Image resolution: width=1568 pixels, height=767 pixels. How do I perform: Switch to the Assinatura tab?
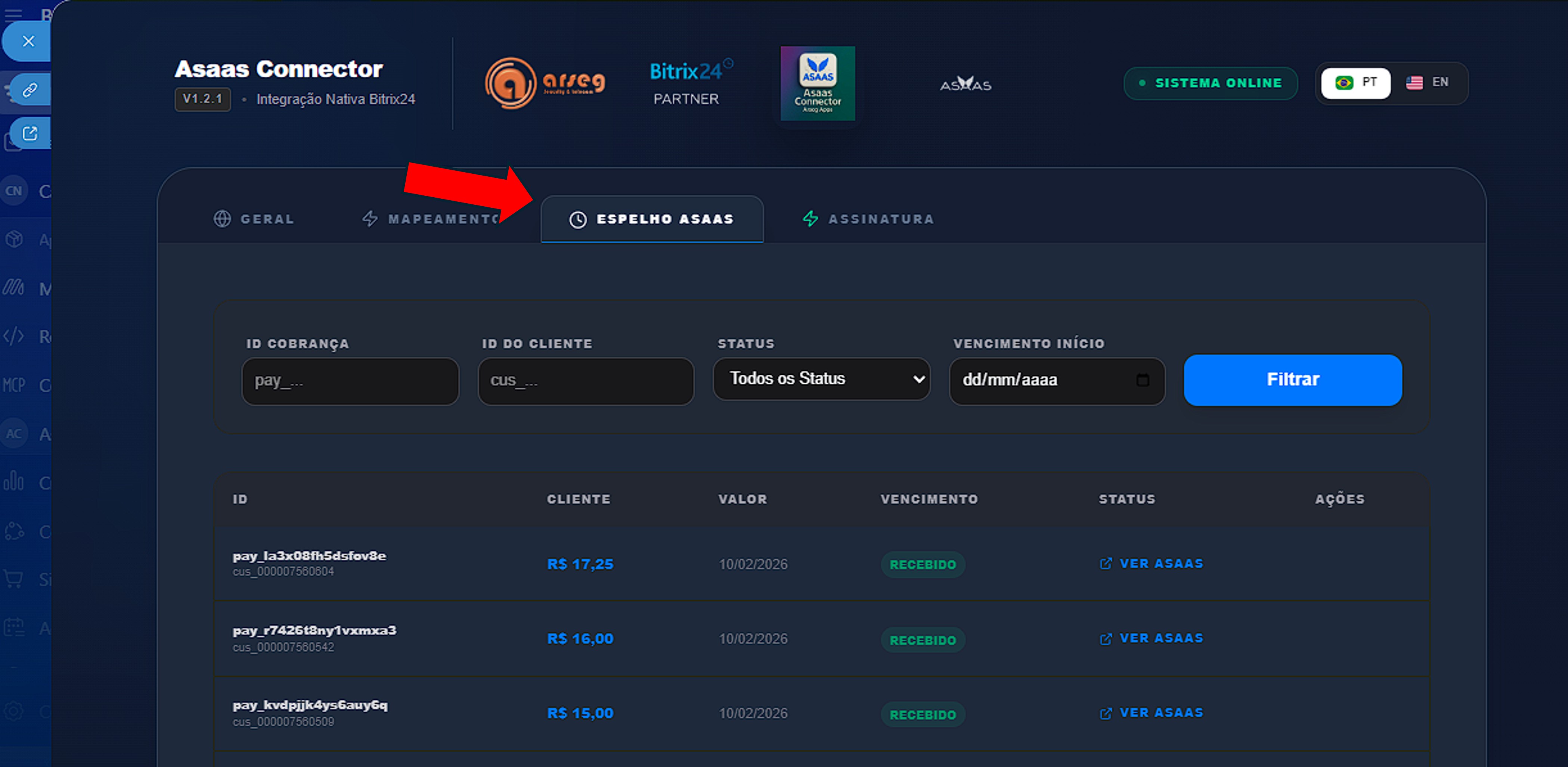point(868,219)
